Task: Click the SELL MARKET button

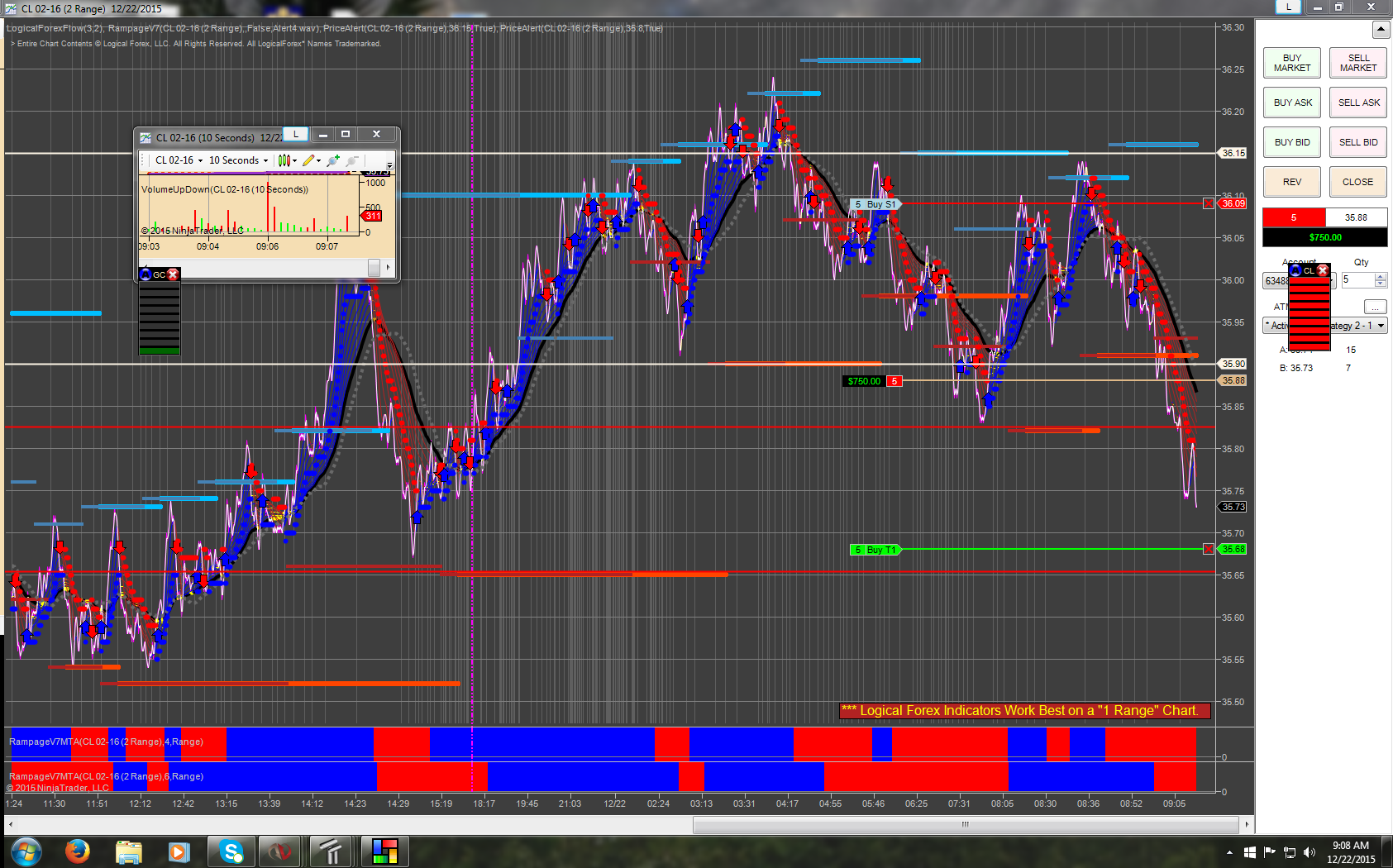Action: (1358, 63)
